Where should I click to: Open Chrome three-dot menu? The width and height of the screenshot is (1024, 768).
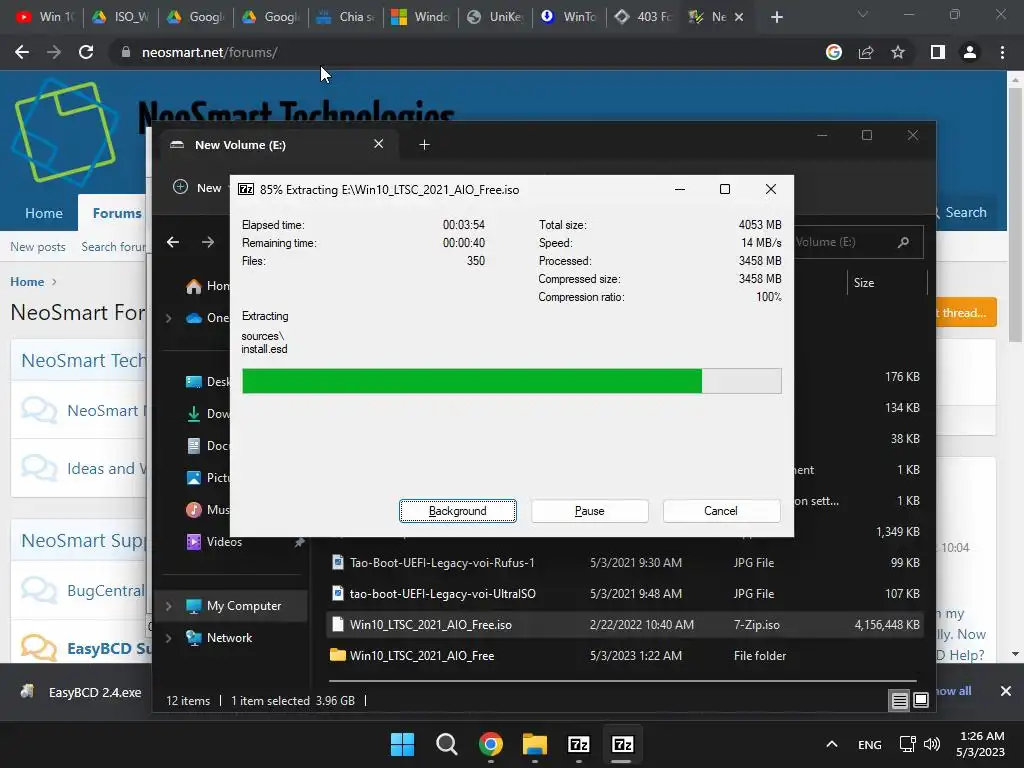(1002, 52)
